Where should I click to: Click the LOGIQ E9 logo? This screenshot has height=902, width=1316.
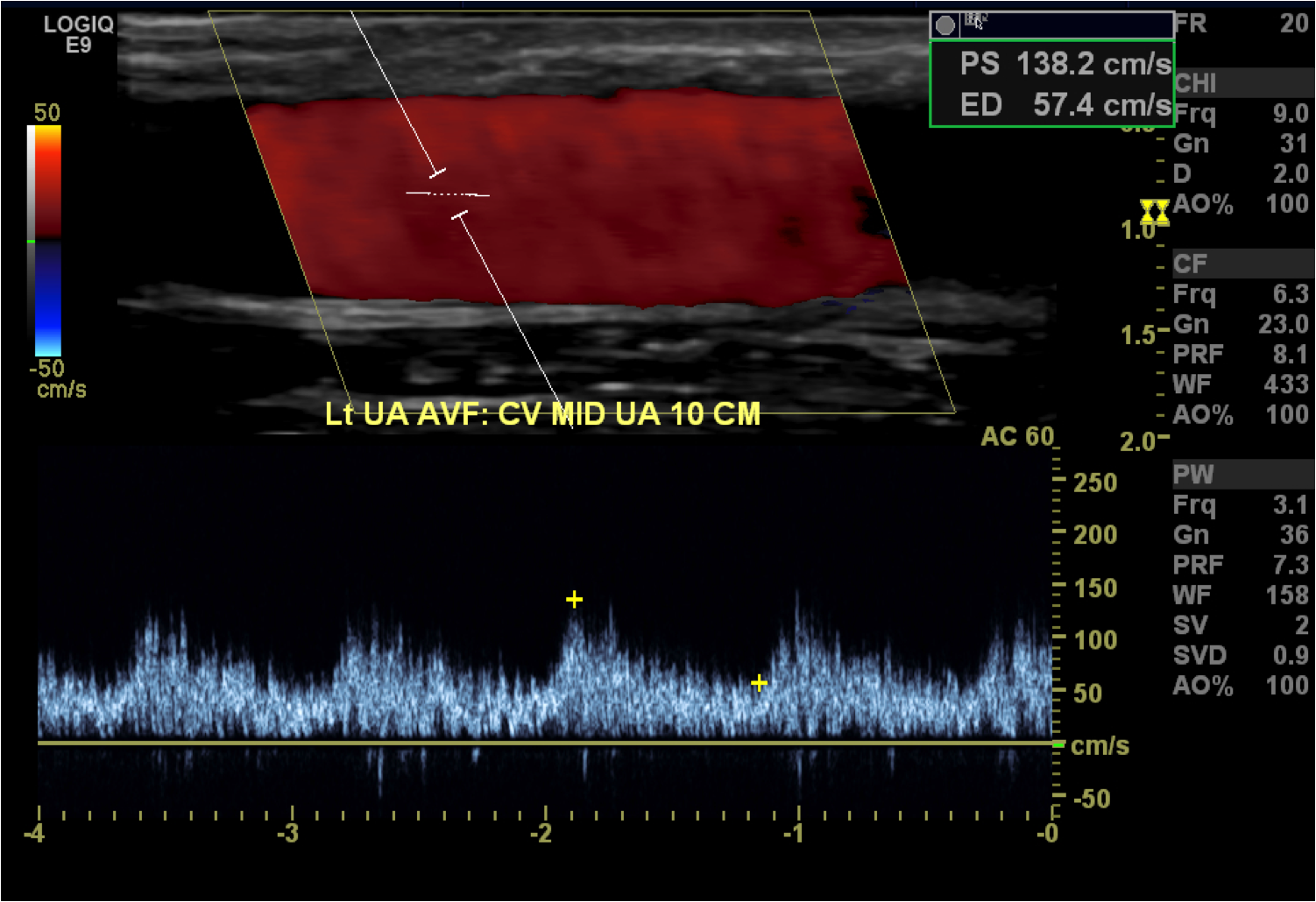tap(78, 34)
